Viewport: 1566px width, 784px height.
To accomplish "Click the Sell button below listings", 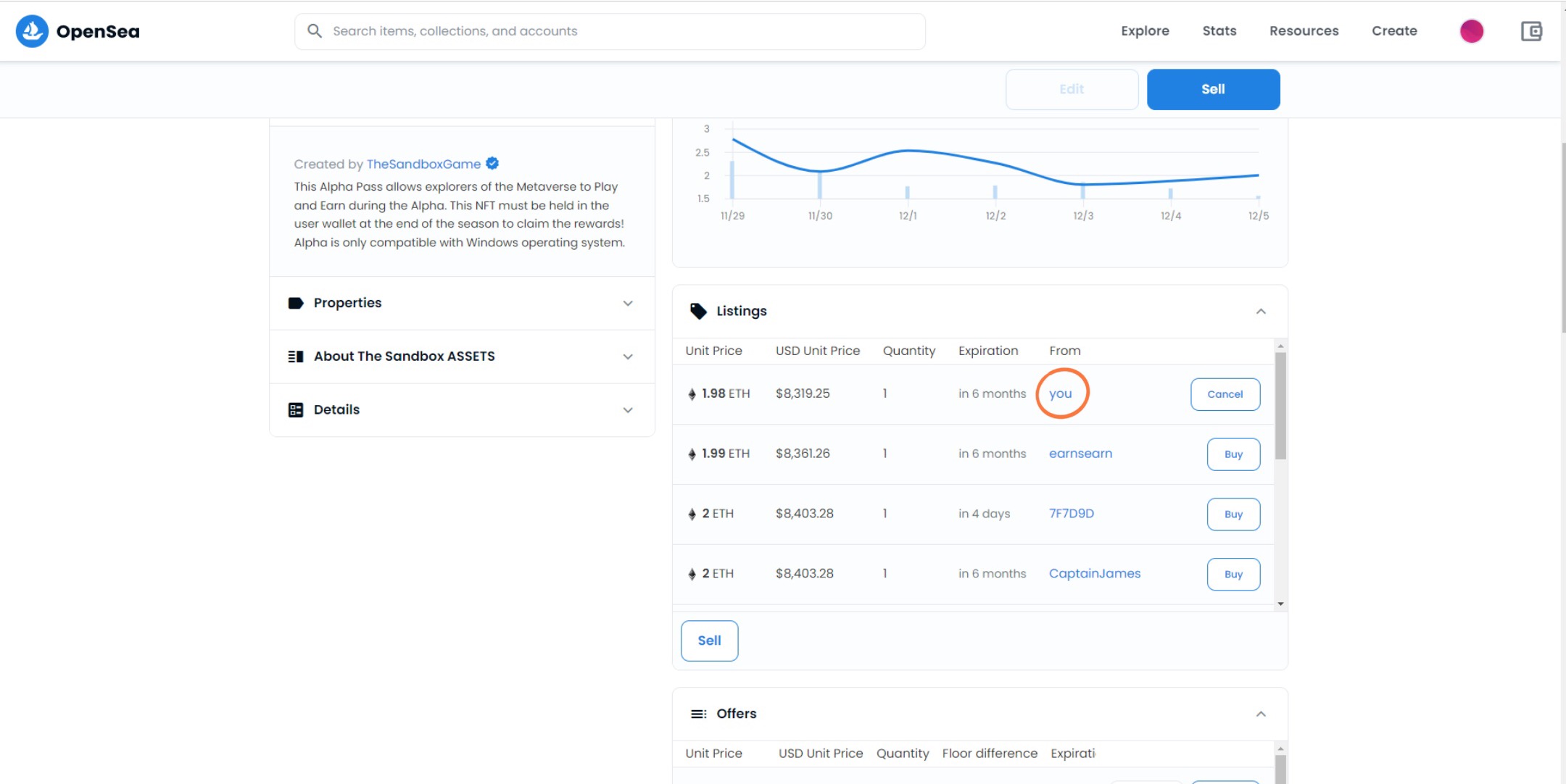I will pyautogui.click(x=709, y=641).
